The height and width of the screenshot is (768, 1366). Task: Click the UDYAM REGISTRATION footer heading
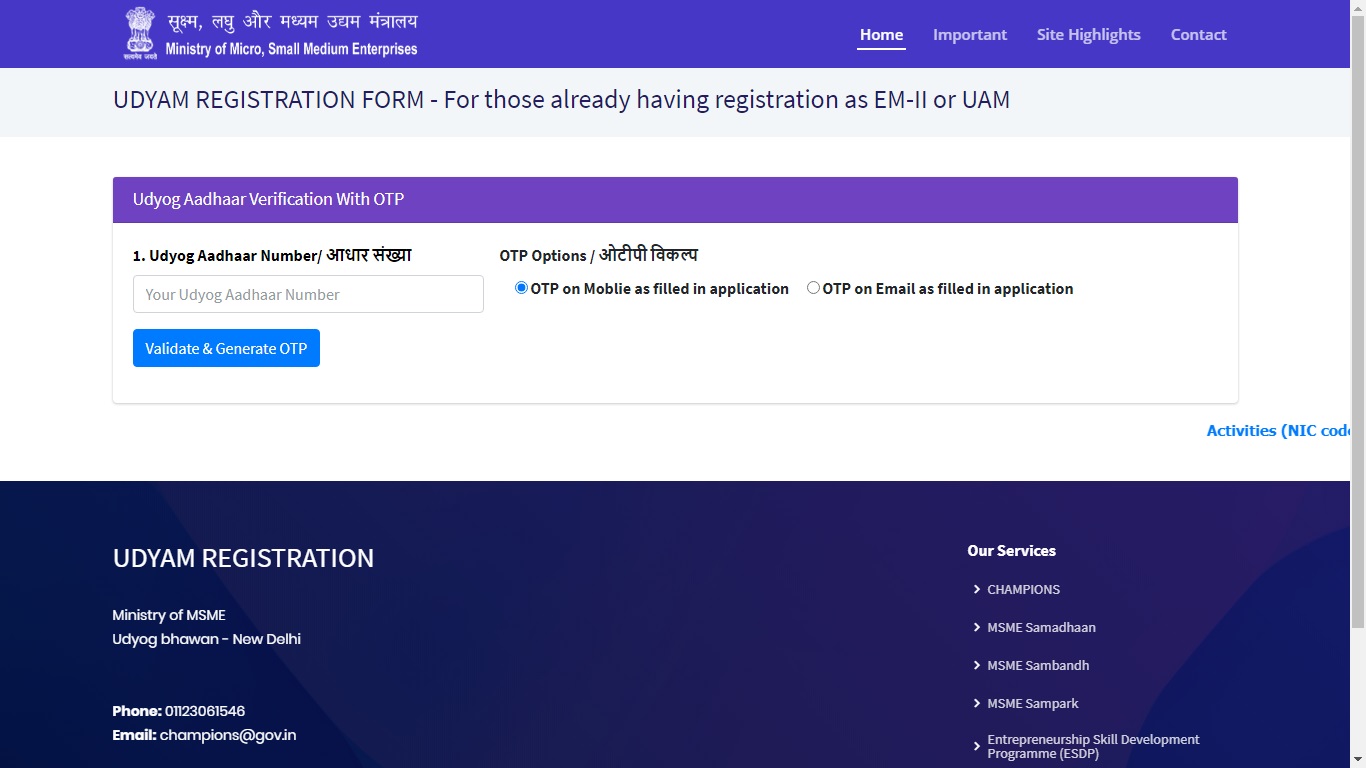(243, 558)
